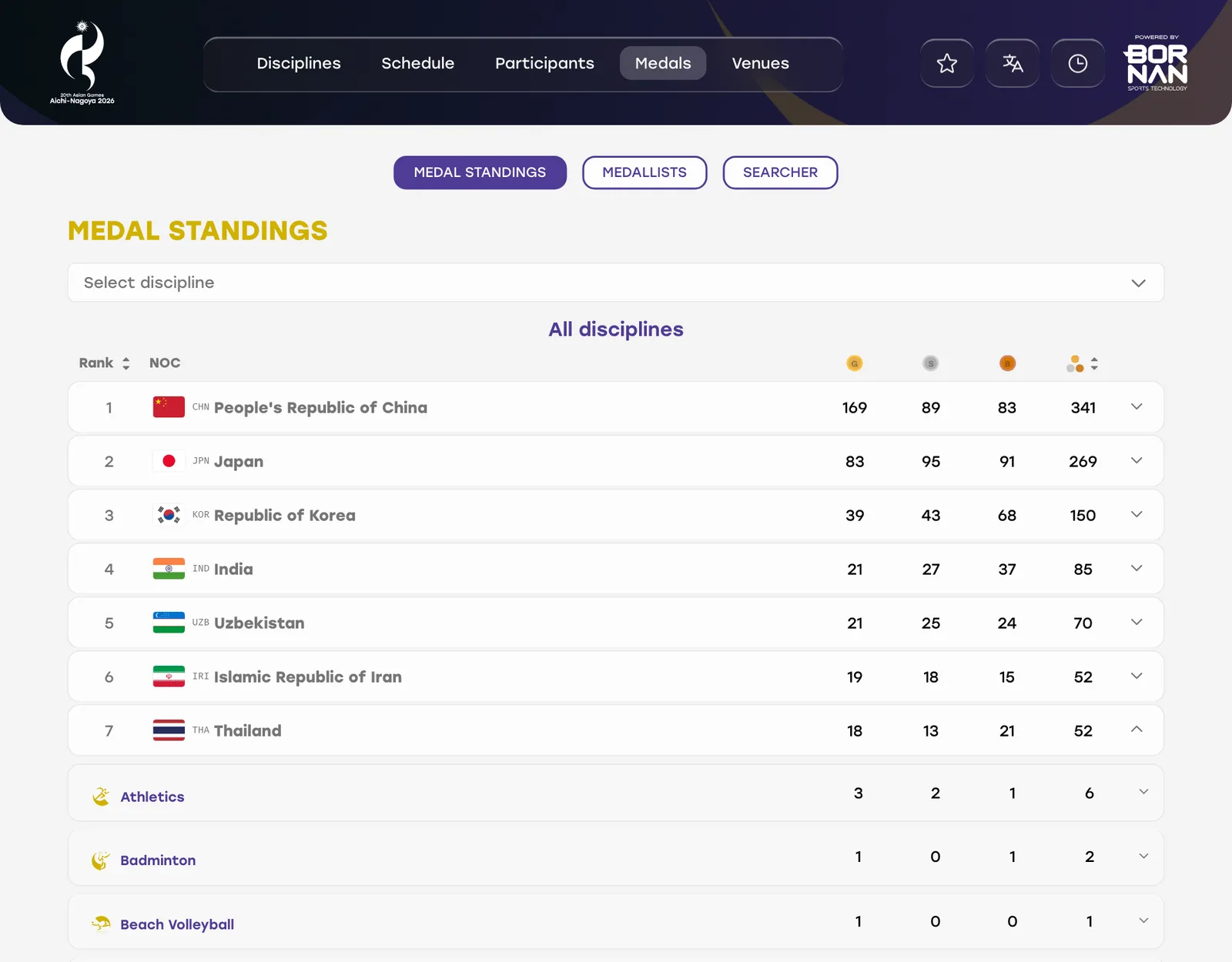Open the favorites star icon
This screenshot has width=1232, height=962.
coord(946,63)
